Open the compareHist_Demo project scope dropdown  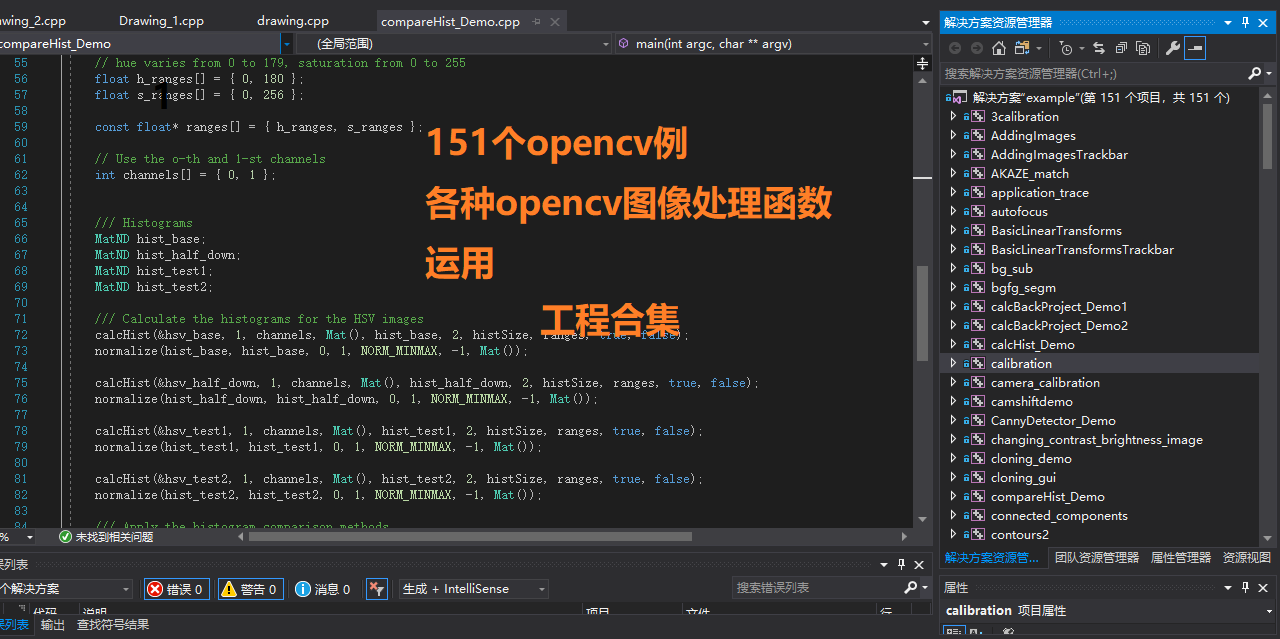click(146, 43)
